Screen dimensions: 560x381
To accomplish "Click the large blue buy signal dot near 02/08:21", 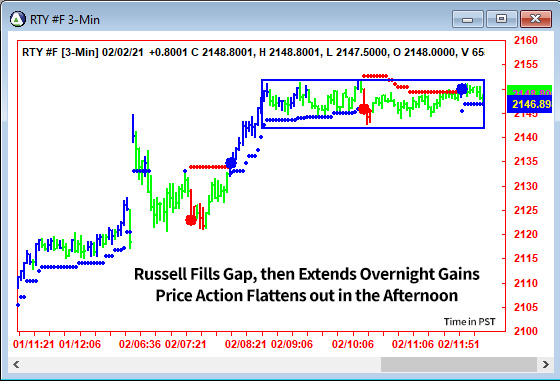I will tap(231, 163).
